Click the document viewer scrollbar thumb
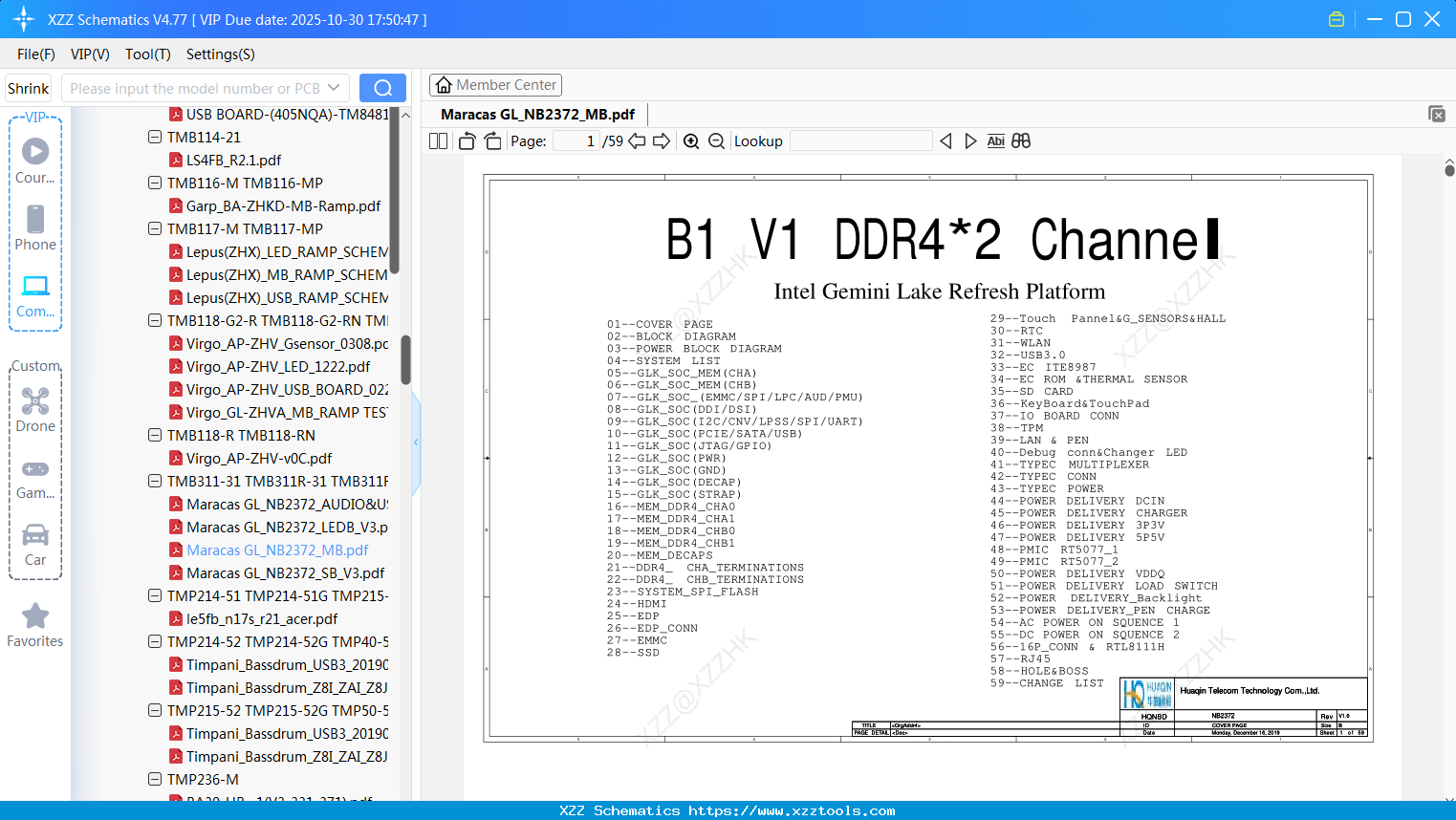Screen dimensions: 1456x820 pos(1449,170)
